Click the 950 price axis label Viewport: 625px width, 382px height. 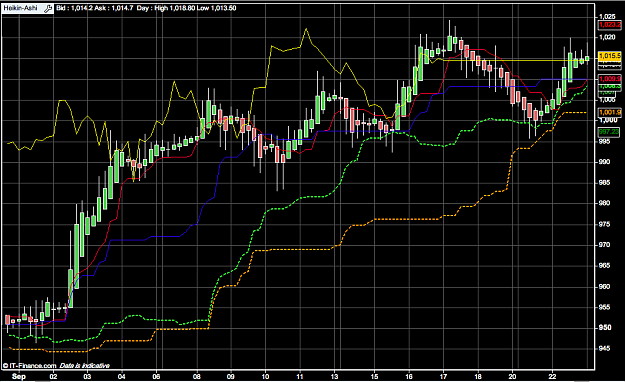point(604,328)
